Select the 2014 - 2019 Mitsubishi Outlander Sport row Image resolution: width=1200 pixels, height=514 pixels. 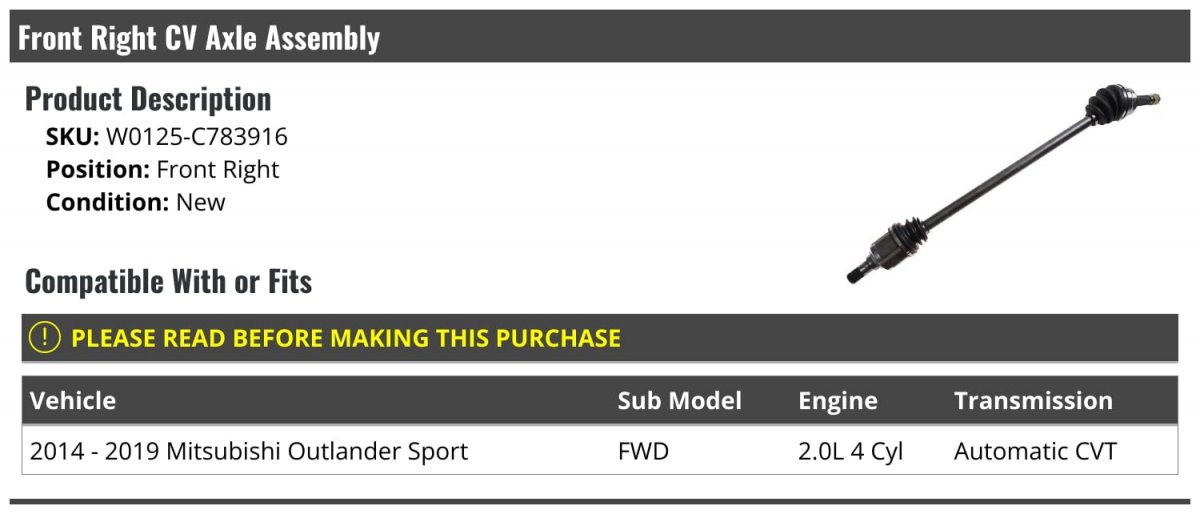(x=600, y=451)
